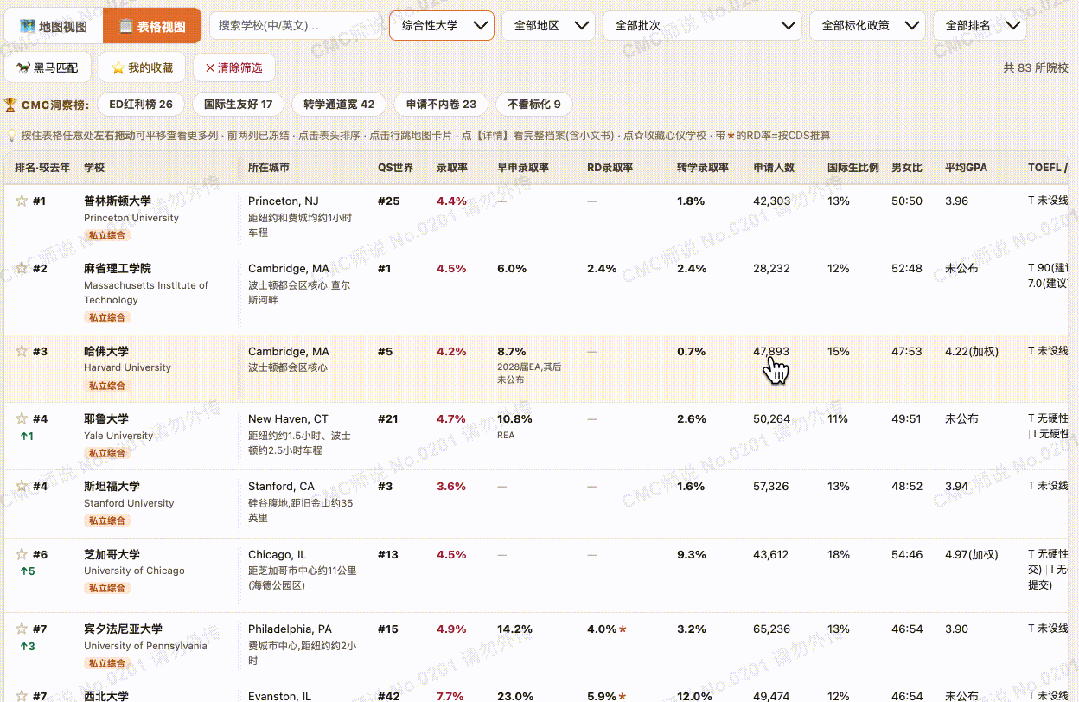1079x702 pixels.
Task: Click the map icon in 地图视图 tab
Action: [28, 26]
